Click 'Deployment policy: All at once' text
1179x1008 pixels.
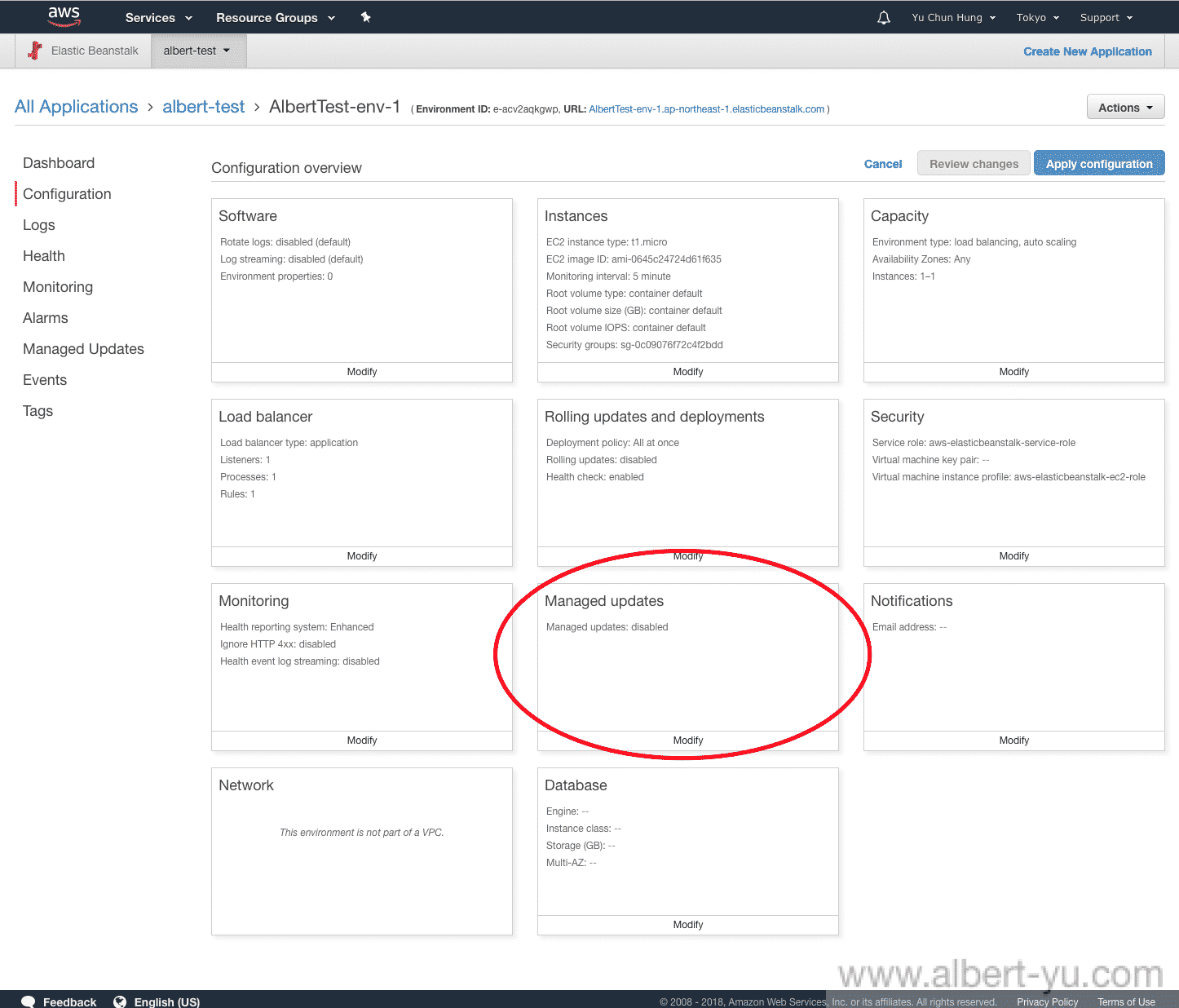(612, 443)
